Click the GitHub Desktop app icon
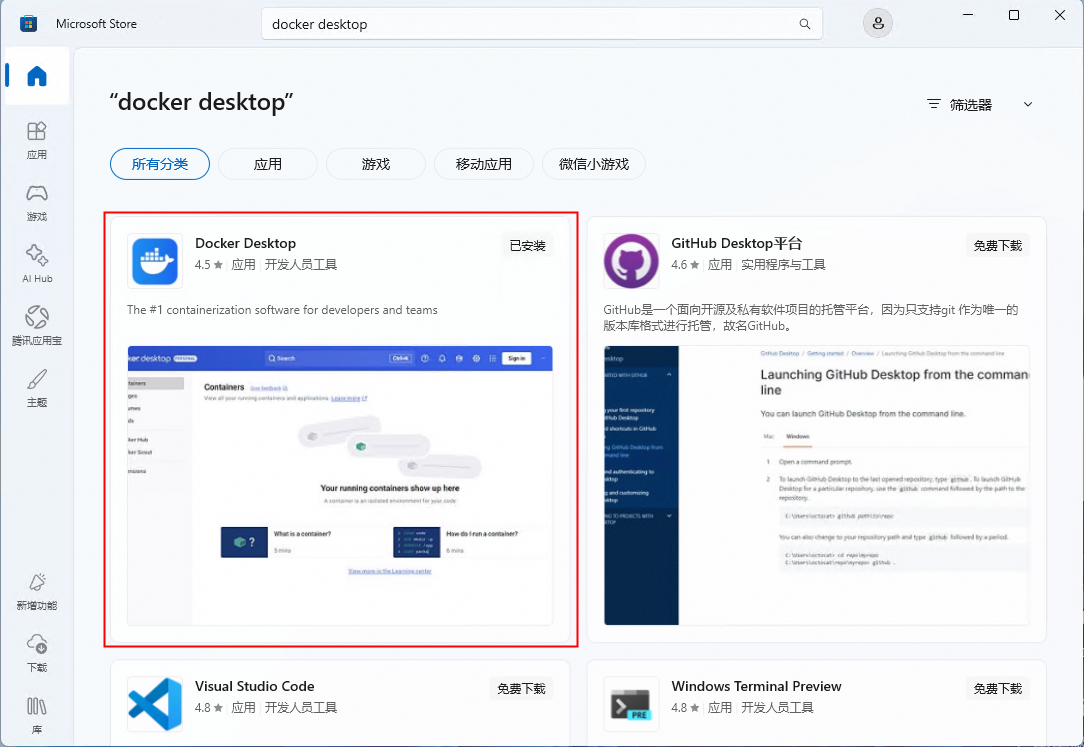Screen dimensions: 1084x747 (x=630, y=261)
